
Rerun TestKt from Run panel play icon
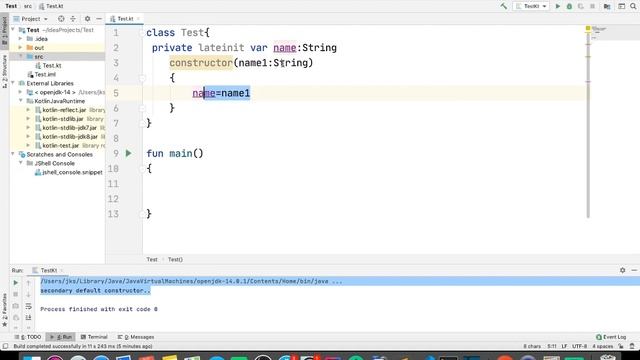tap(16, 282)
